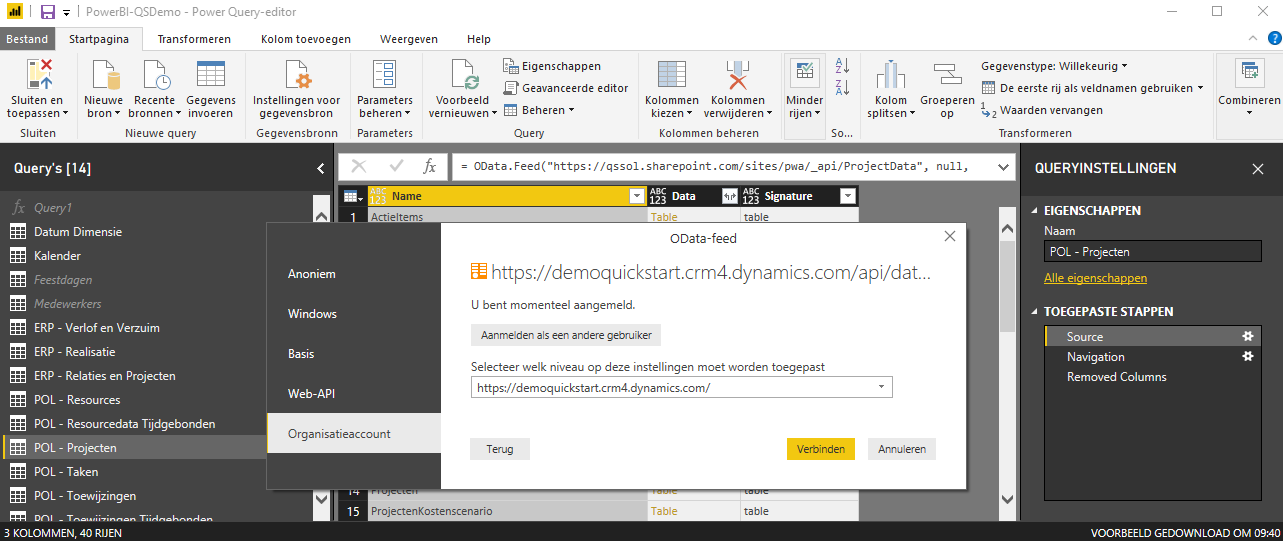
Task: Open Signature column filter dropdown
Action: (x=848, y=196)
